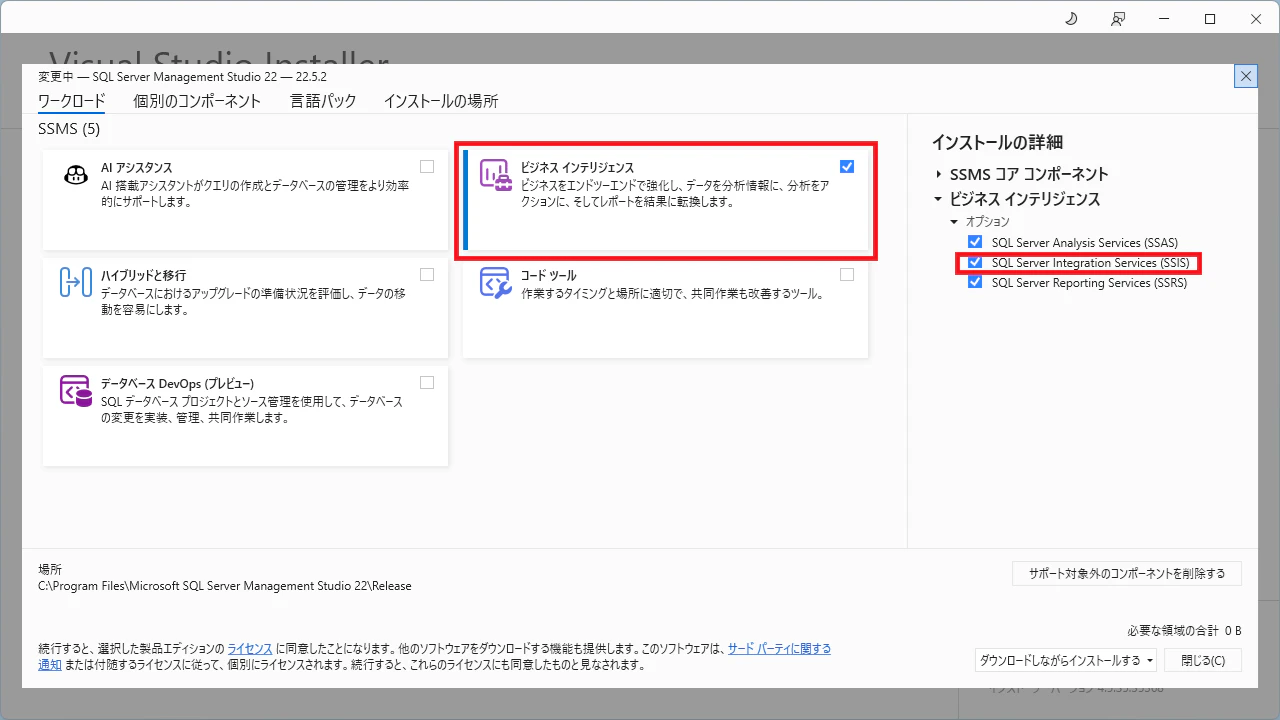Click the ビジネス インテリジェンス workload icon
The height and width of the screenshot is (720, 1280).
click(496, 176)
